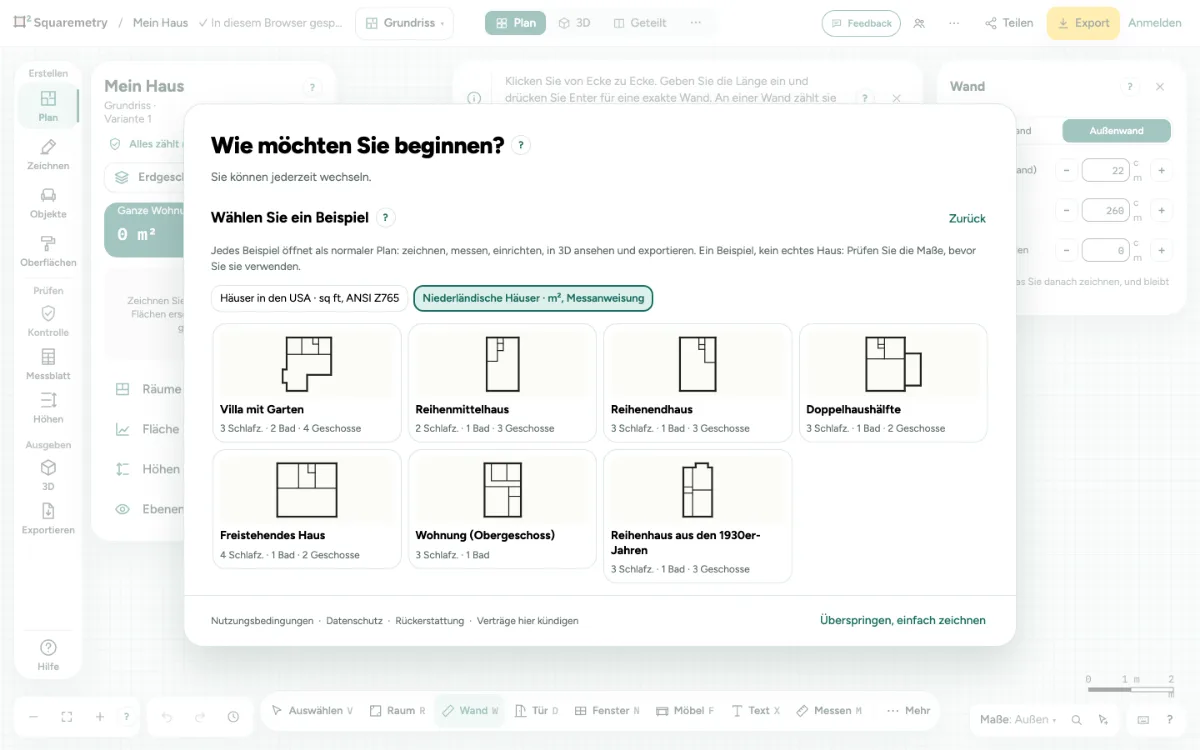Open the Kontrolle shield check in the sidebar
The height and width of the screenshot is (750, 1200).
click(x=48, y=320)
